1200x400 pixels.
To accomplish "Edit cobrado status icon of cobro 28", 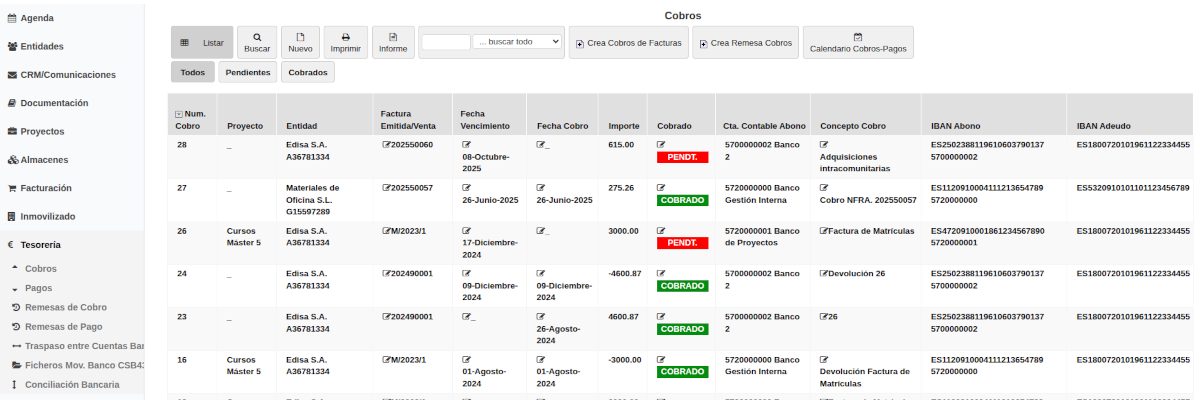I will coord(661,145).
